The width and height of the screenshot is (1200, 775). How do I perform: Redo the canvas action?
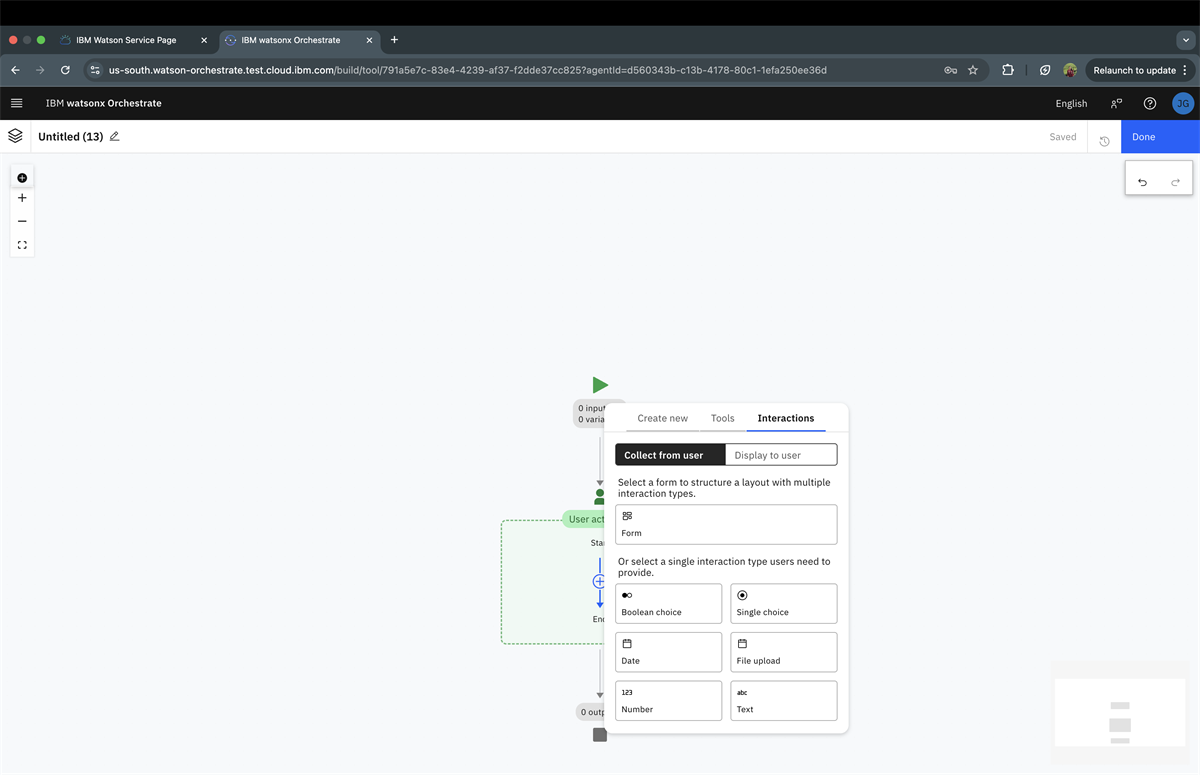coord(1175,182)
